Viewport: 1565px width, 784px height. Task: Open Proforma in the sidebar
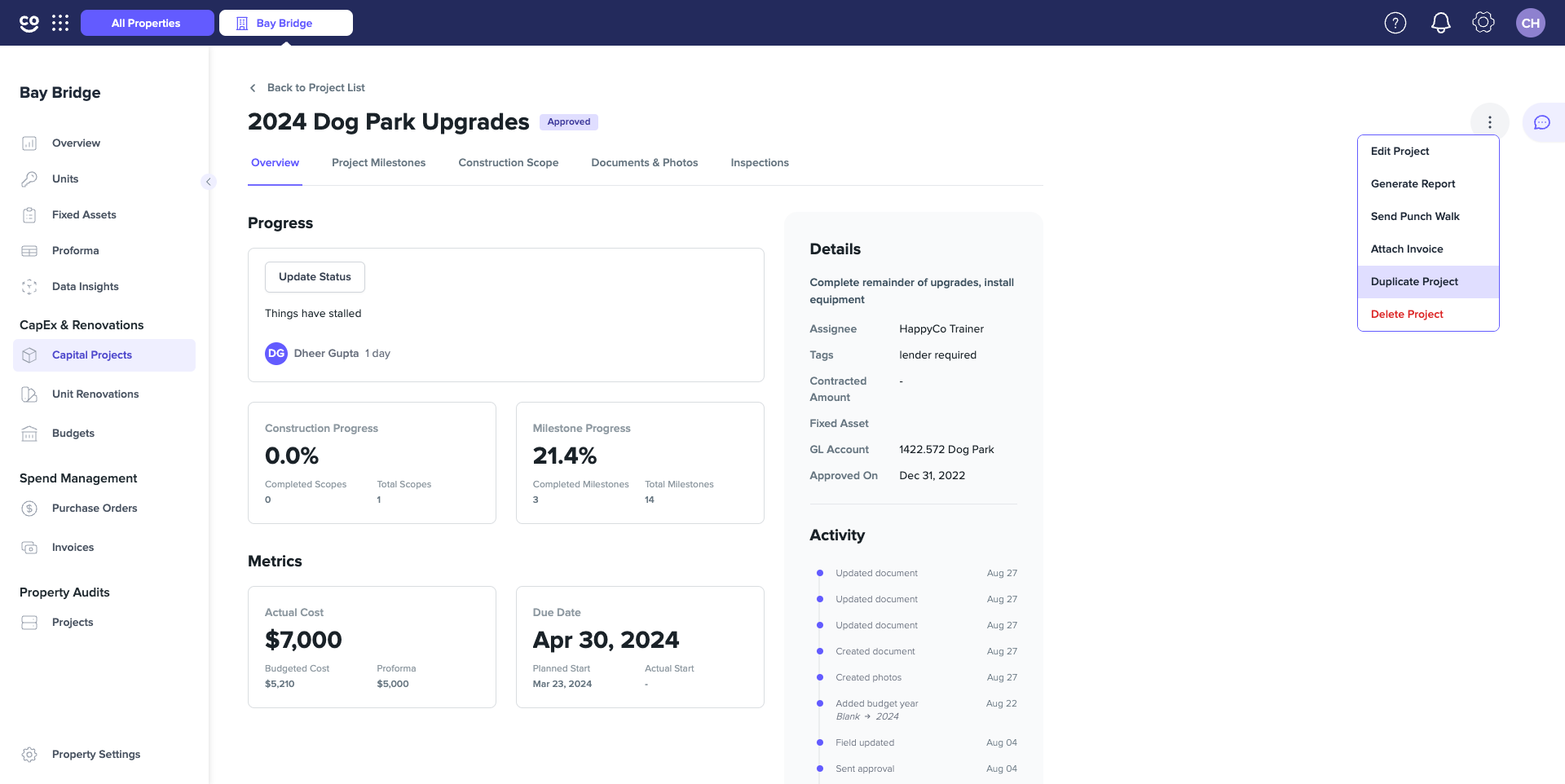tap(104, 251)
